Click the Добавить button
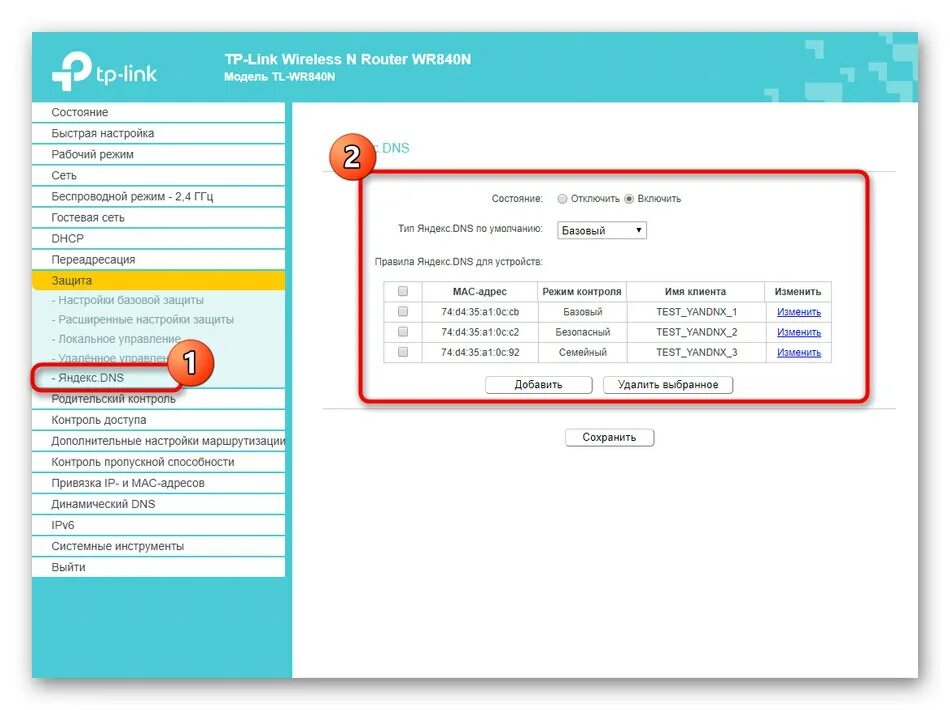The width and height of the screenshot is (950, 710). [x=539, y=385]
